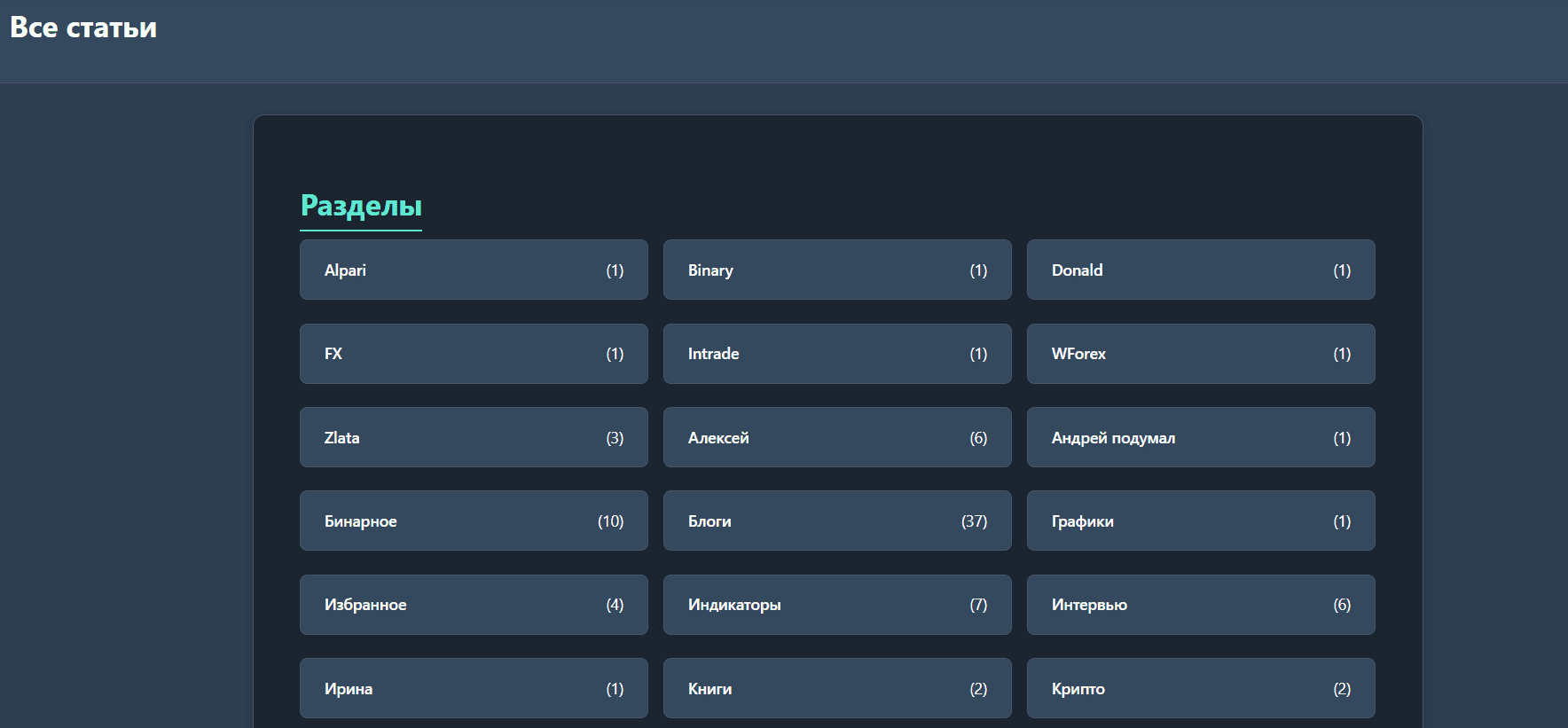Select the Алексей category
Screen dimensions: 1568x728
coord(836,437)
